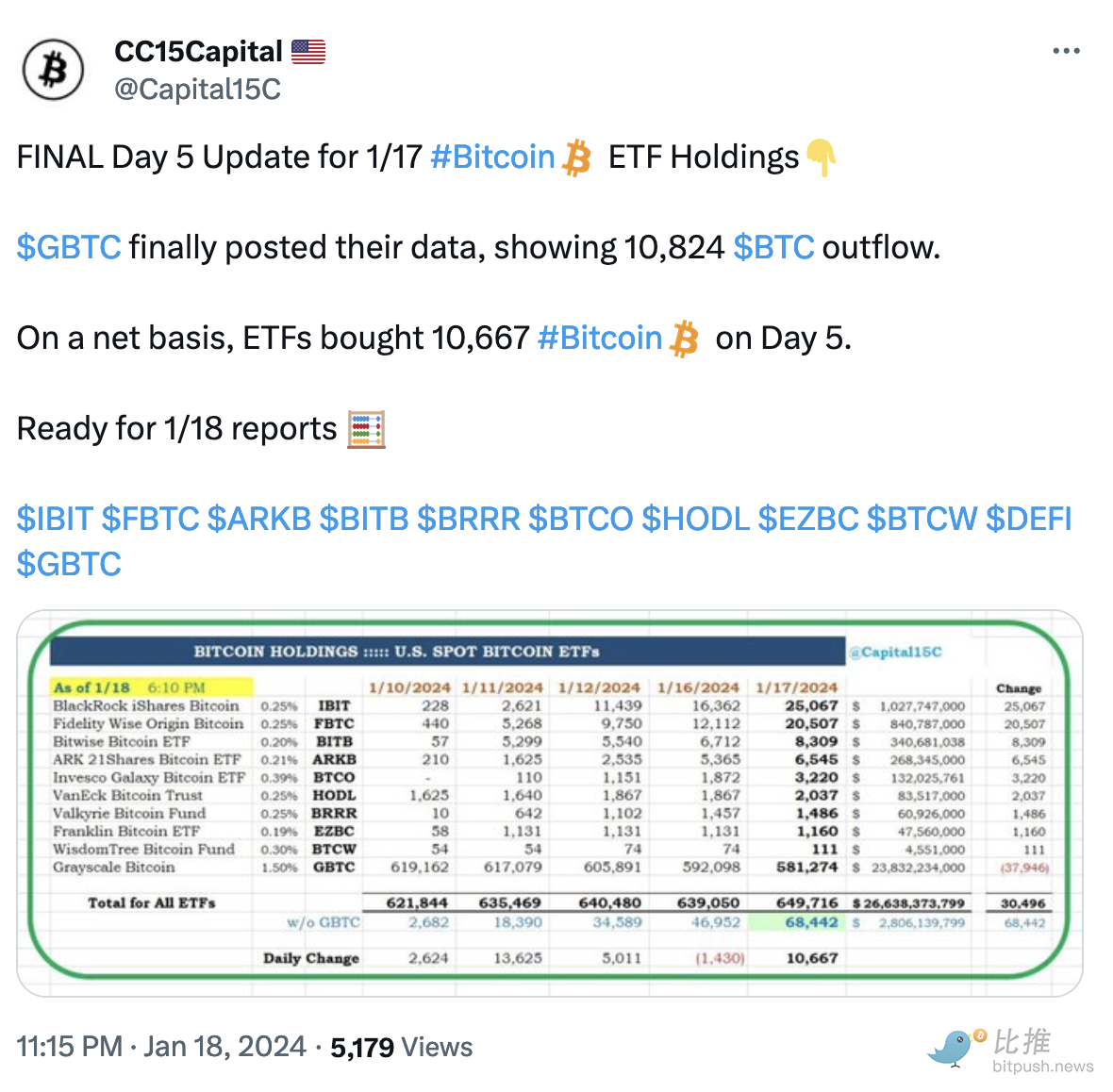Click the US flag emoji beside CC15Capital
The height and width of the screenshot is (1092, 1113).
[x=308, y=52]
